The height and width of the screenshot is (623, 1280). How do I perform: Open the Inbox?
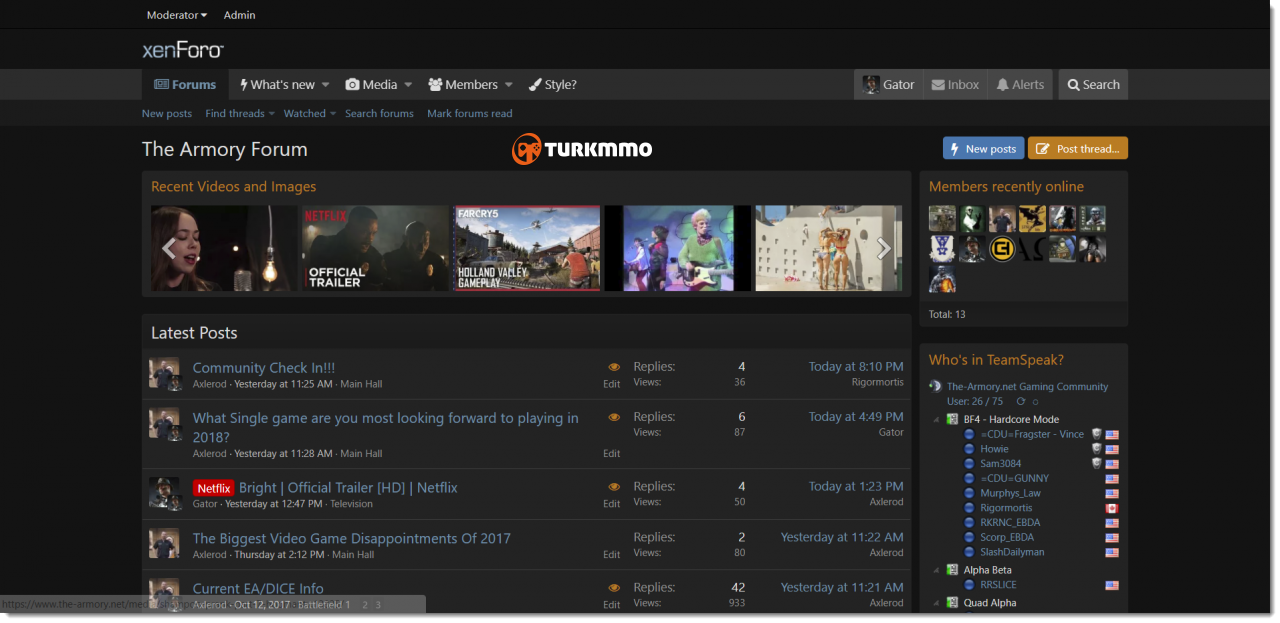[x=955, y=85]
